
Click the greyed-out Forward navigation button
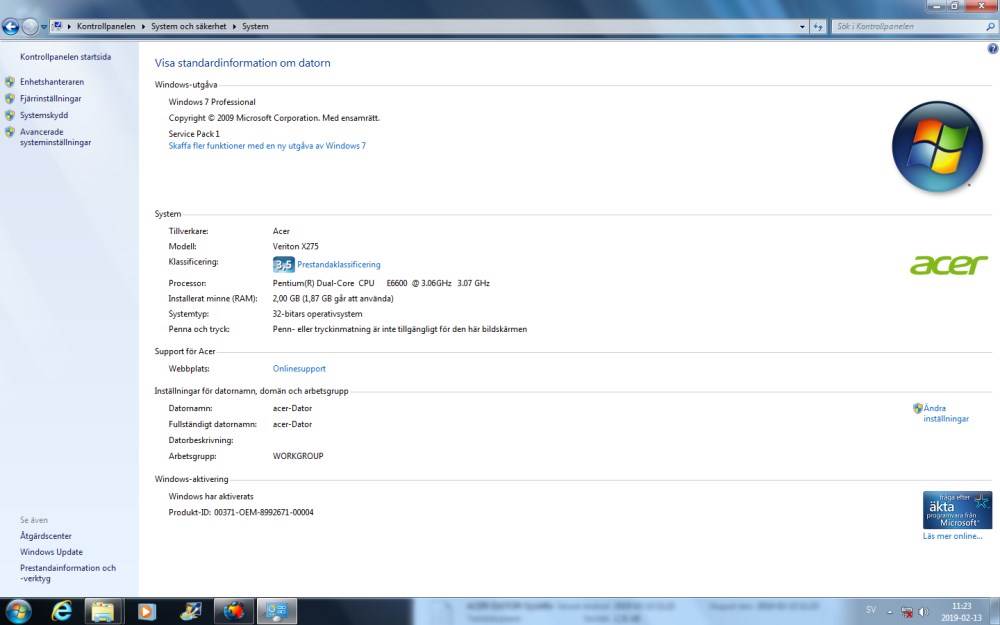[30, 26]
